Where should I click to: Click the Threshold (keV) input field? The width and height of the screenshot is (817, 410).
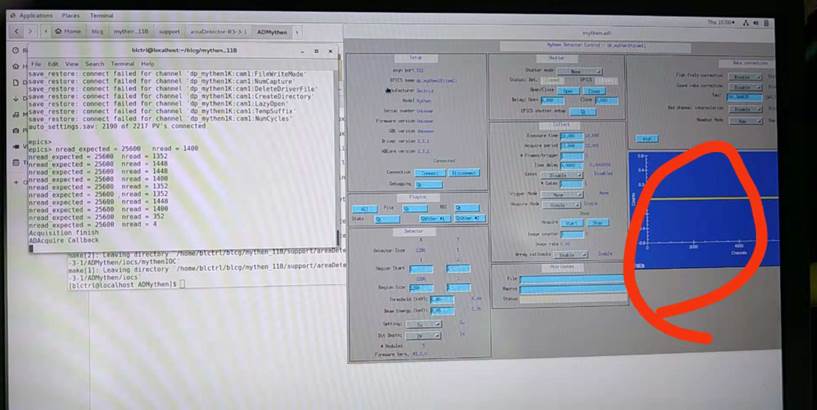tap(442, 300)
